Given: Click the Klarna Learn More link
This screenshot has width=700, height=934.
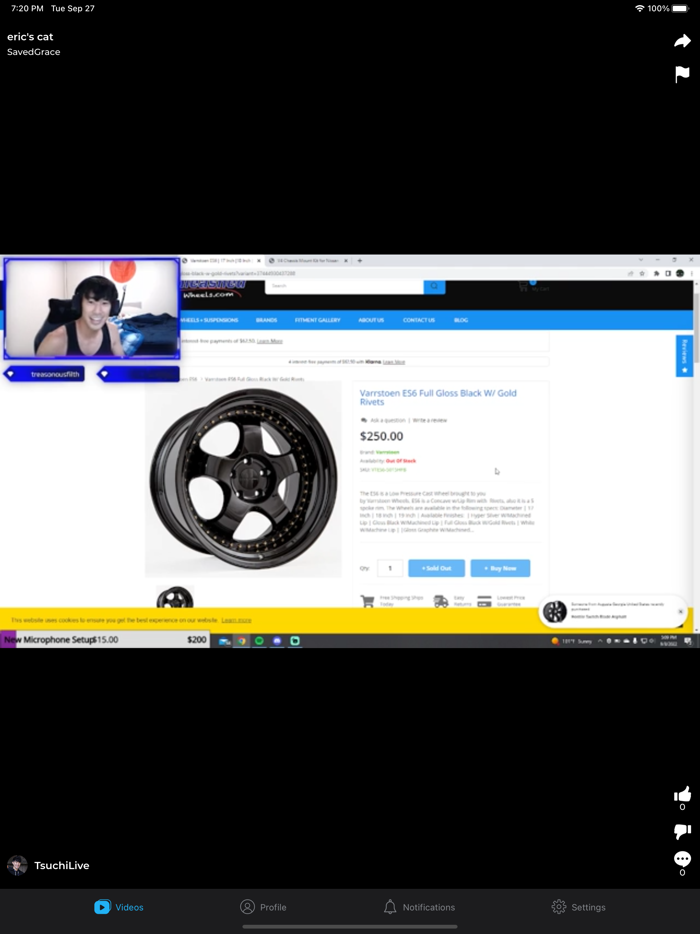Looking at the screenshot, I should (x=394, y=362).
